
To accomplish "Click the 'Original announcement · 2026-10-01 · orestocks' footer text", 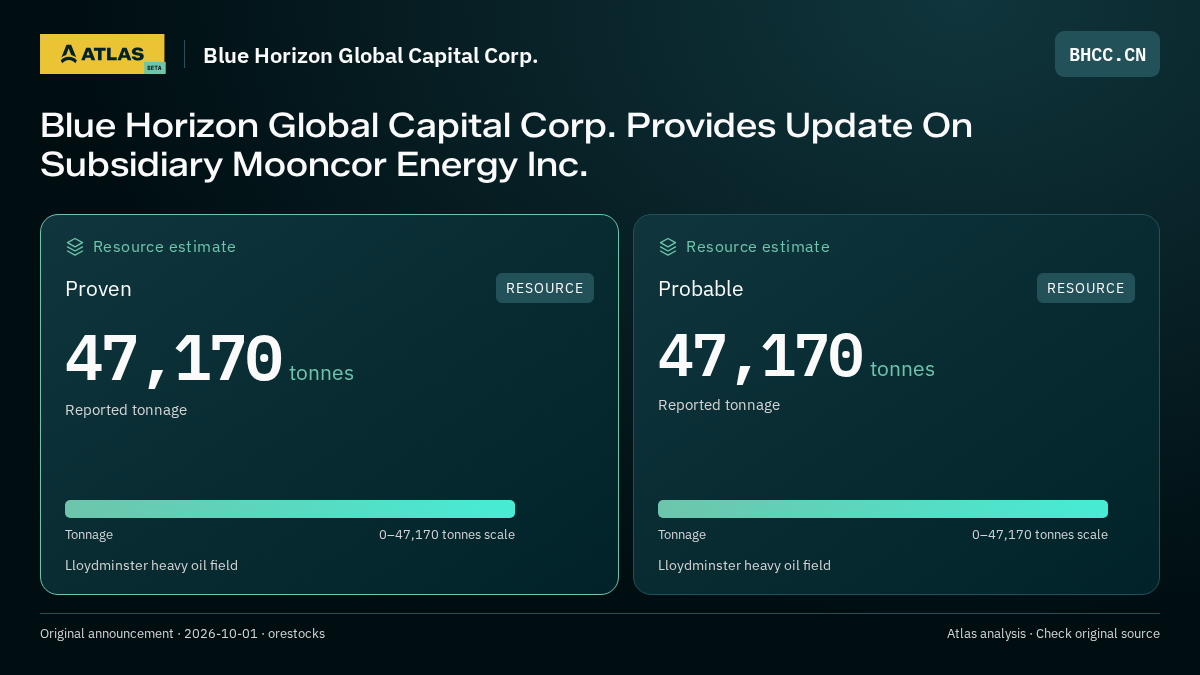I will tap(182, 634).
